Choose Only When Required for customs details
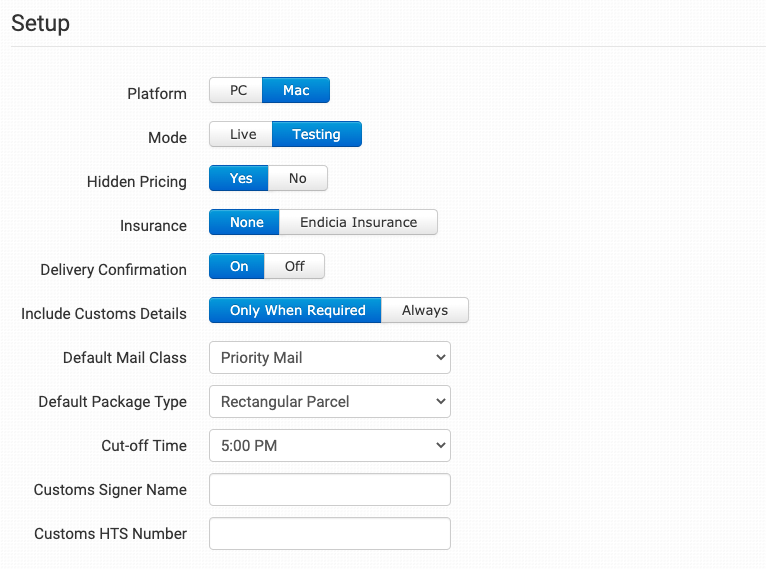Image resolution: width=766 pixels, height=569 pixels. [297, 311]
